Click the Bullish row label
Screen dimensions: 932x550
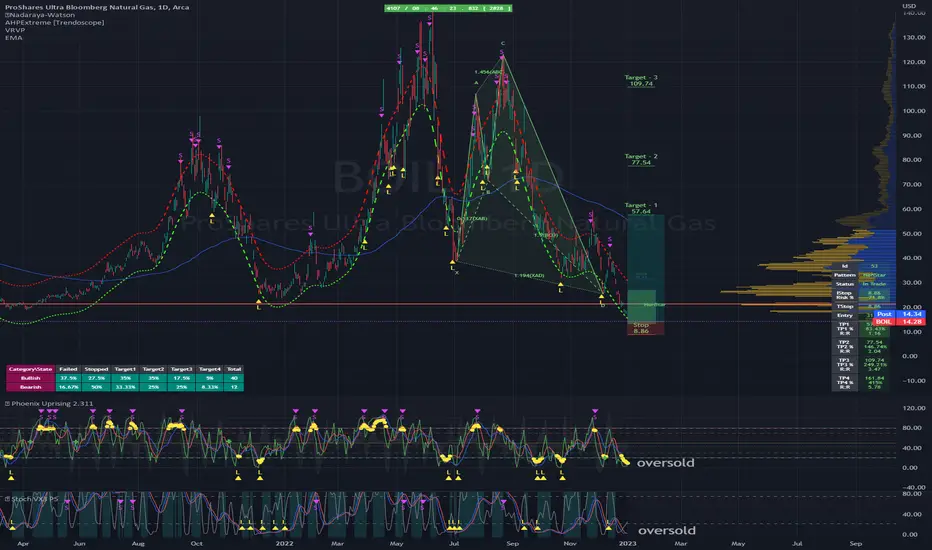(x=31, y=378)
